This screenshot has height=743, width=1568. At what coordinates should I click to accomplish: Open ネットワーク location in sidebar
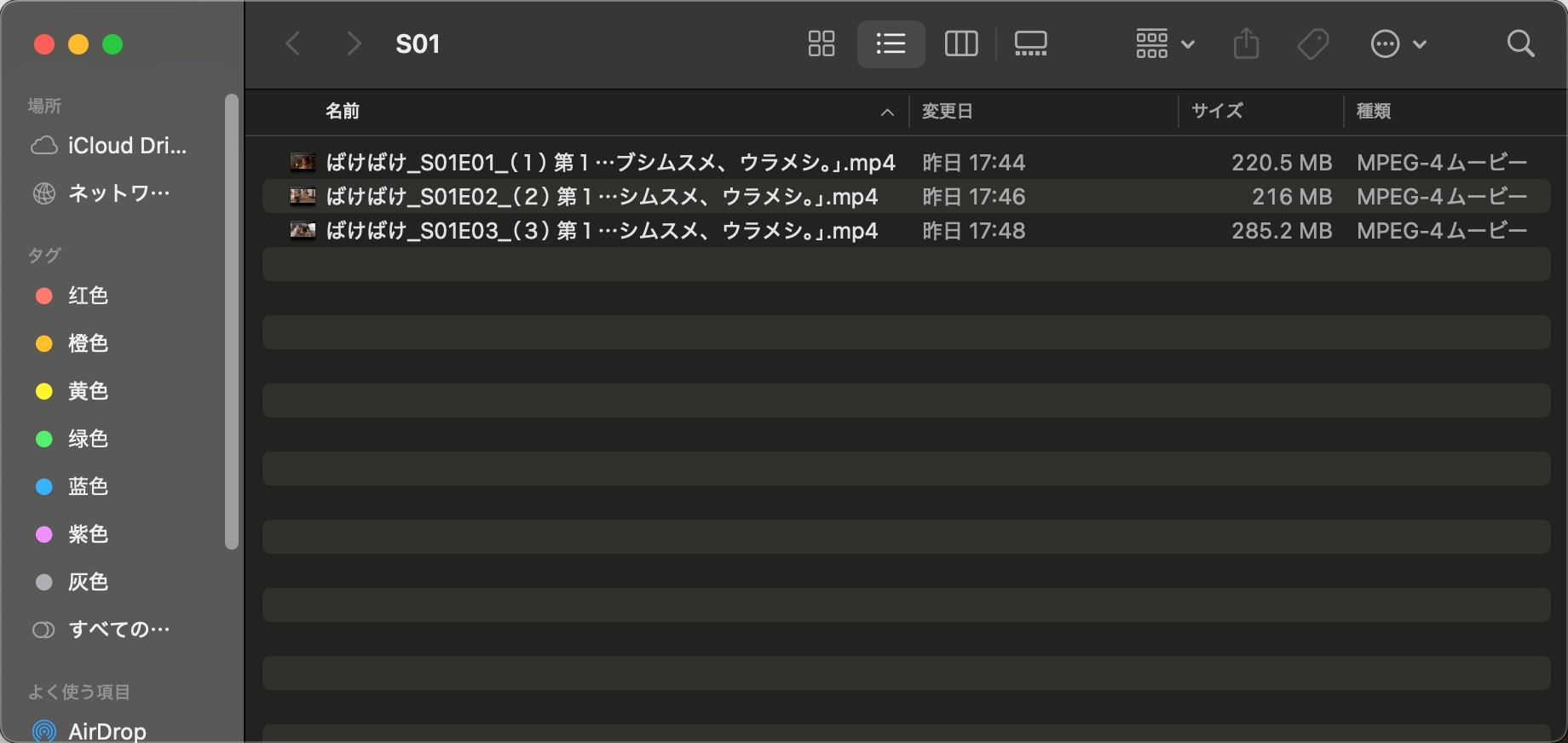pos(118,193)
